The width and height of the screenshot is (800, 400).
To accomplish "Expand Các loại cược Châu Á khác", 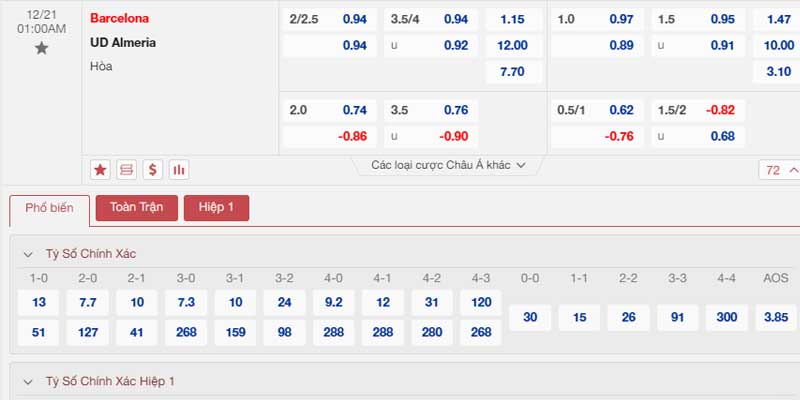I will [x=448, y=165].
